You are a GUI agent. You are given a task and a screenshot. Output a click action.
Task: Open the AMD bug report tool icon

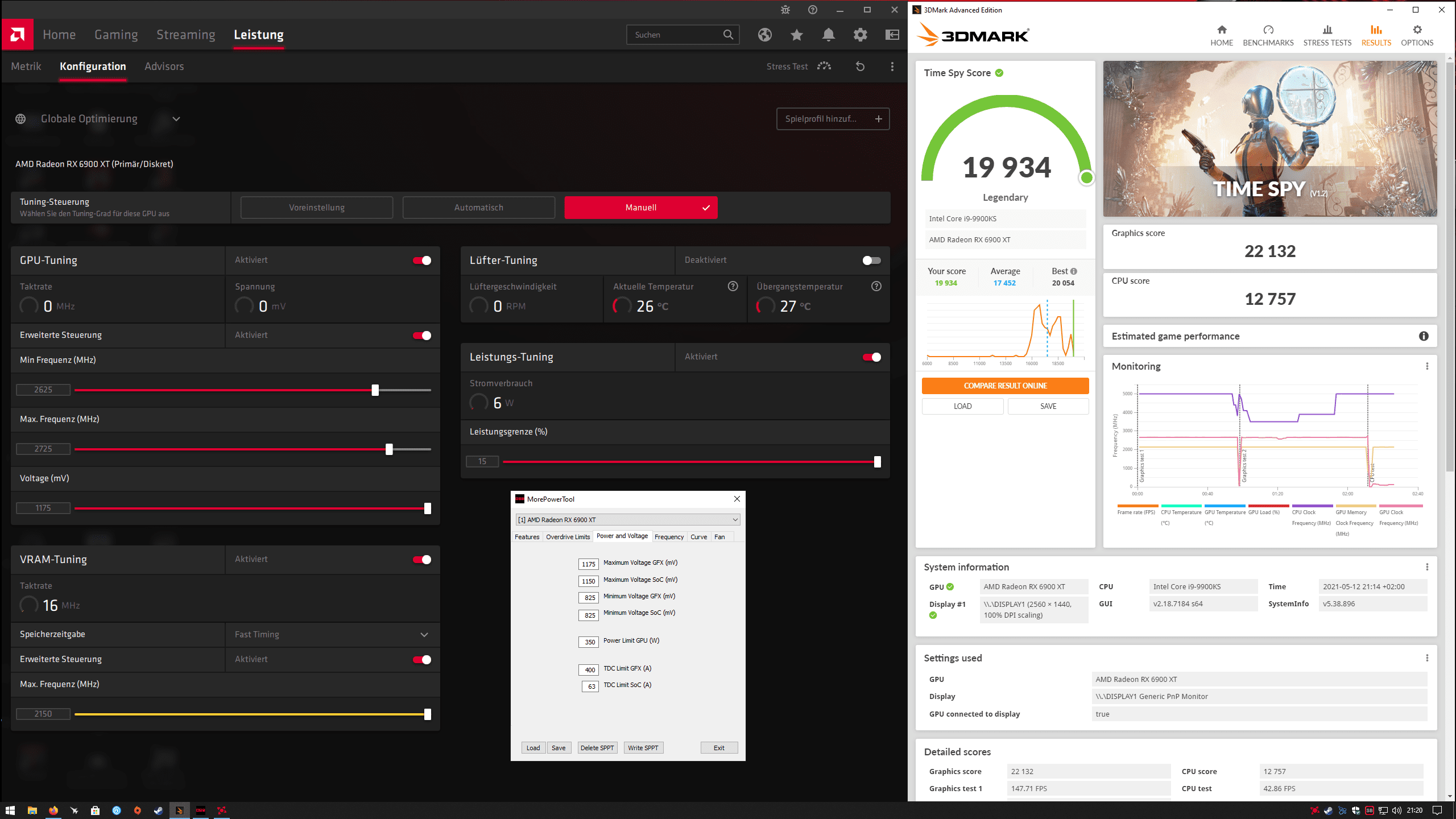tap(785, 10)
